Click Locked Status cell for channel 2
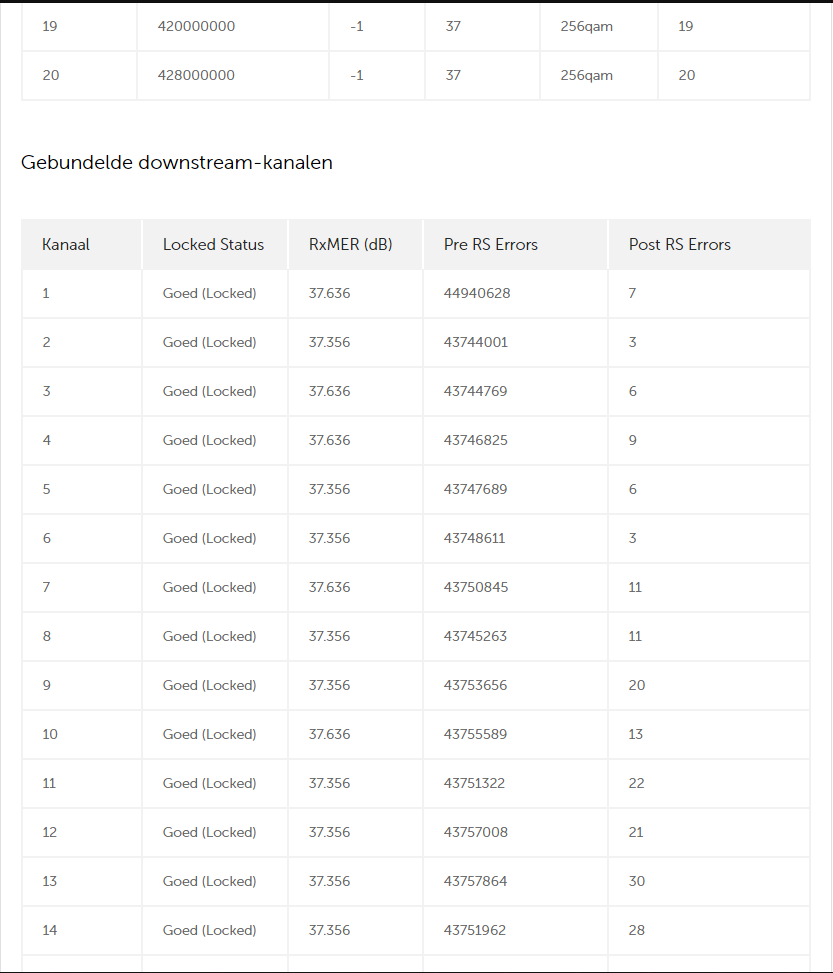Screen dimensions: 833x973 209,342
